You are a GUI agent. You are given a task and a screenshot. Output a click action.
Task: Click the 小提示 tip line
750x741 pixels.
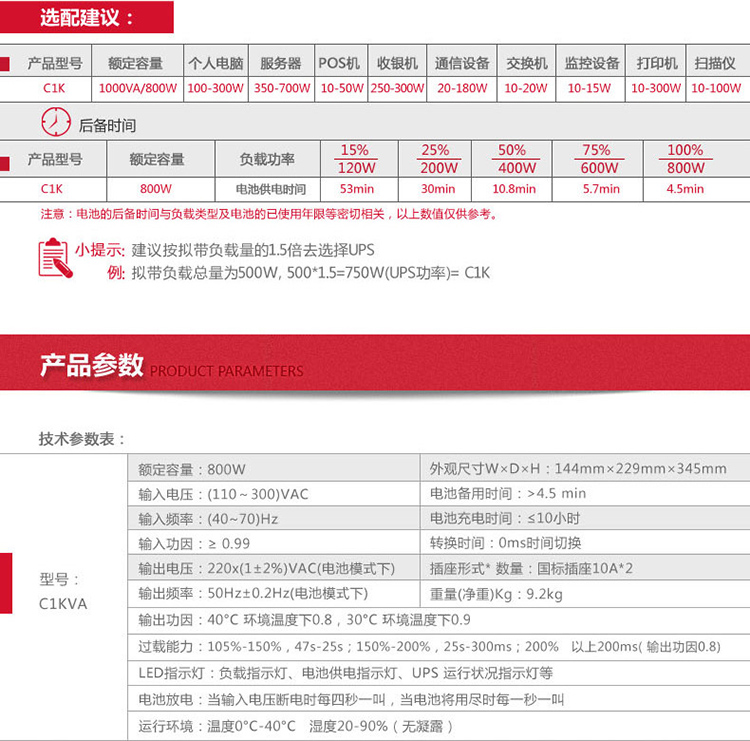pyautogui.click(x=225, y=250)
